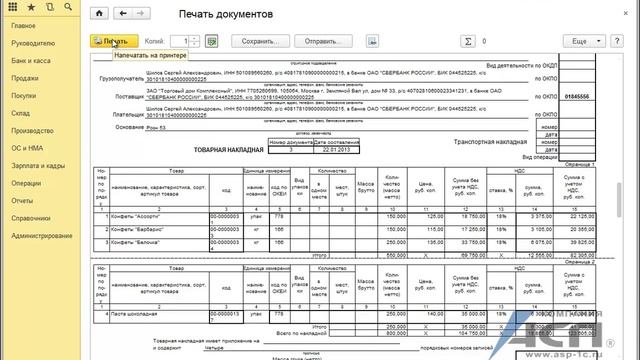This screenshot has height=360, width=640.
Task: Open the search magnifier icon
Action: (68, 7)
